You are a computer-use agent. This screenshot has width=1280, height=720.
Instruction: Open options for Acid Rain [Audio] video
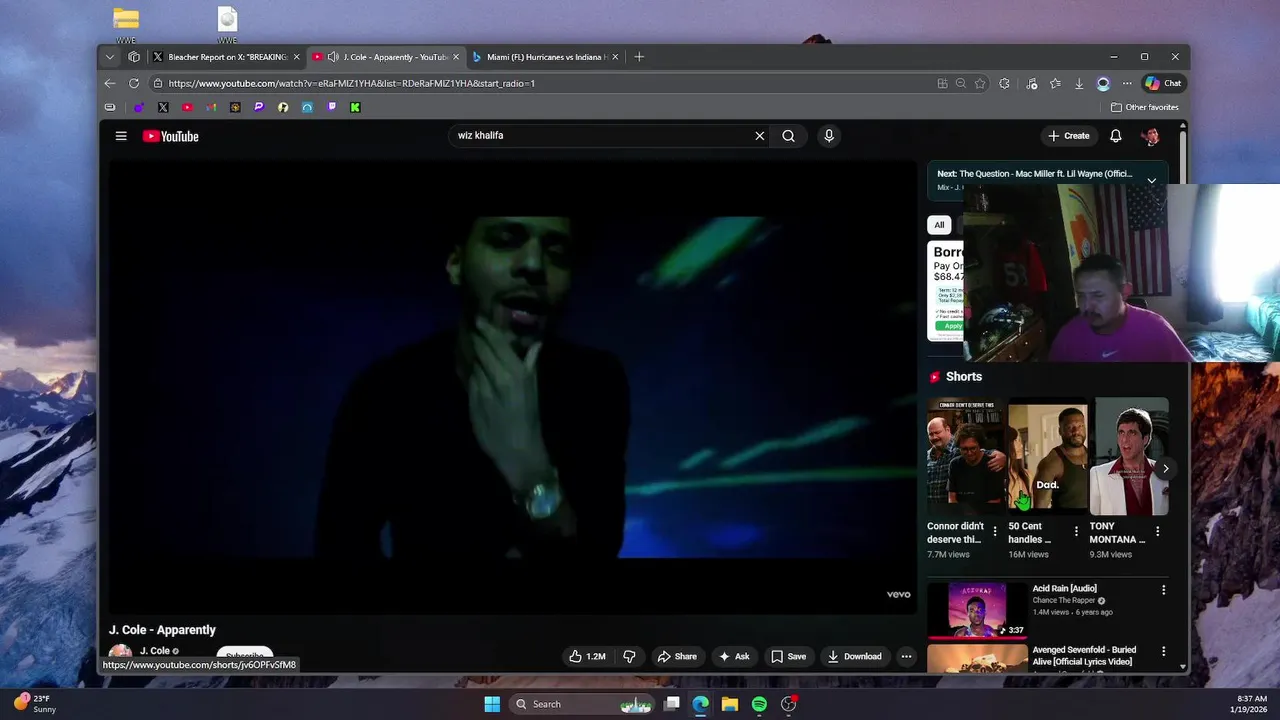[x=1163, y=590]
